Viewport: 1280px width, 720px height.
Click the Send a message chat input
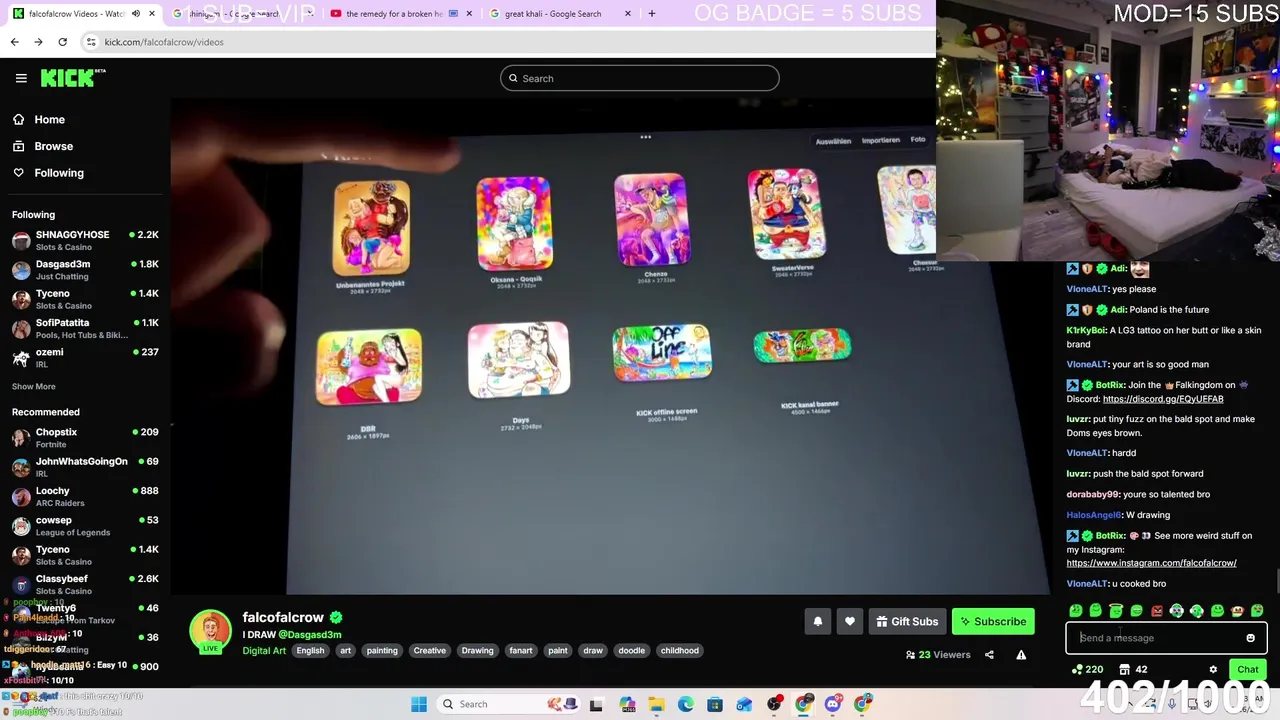coord(1166,638)
